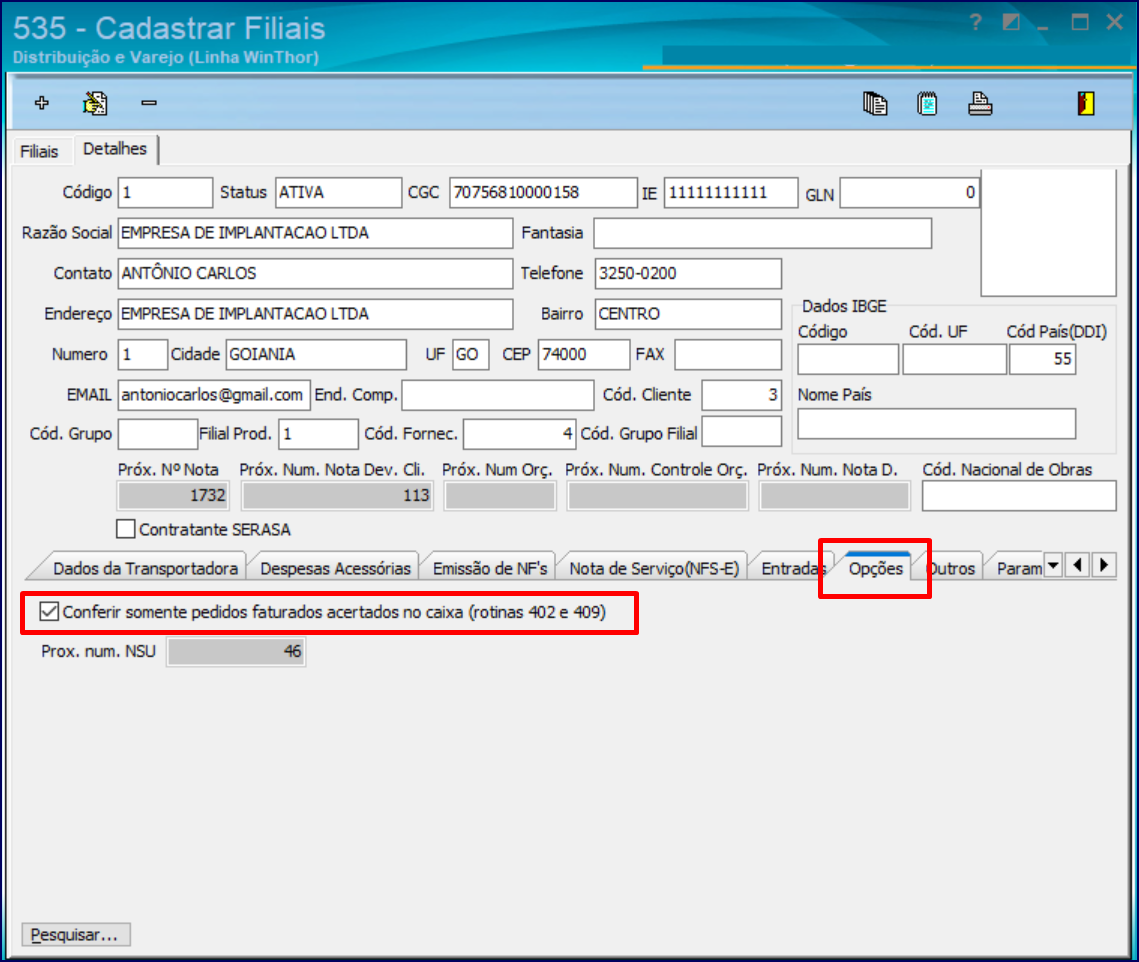Click the minus delete record icon
1139x962 pixels.
coord(149,103)
